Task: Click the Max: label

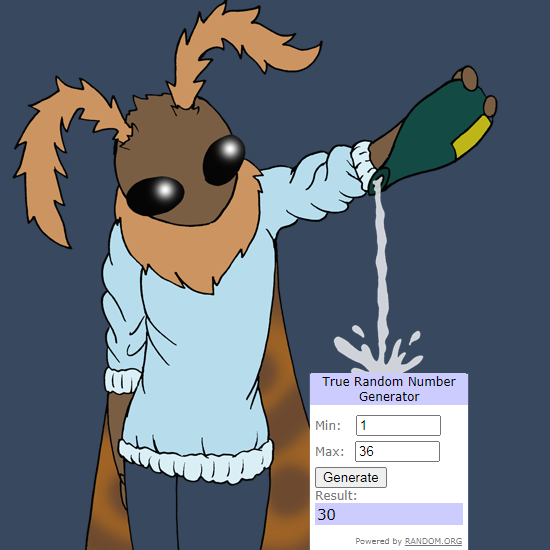Action: 329,451
